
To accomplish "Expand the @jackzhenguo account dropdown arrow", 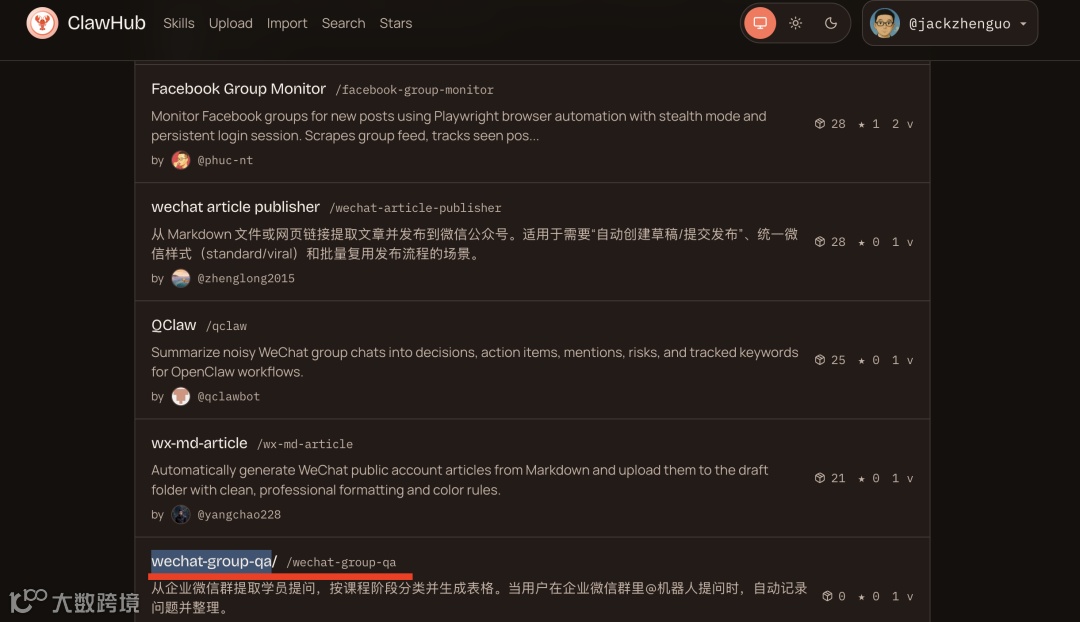I will point(1024,23).
